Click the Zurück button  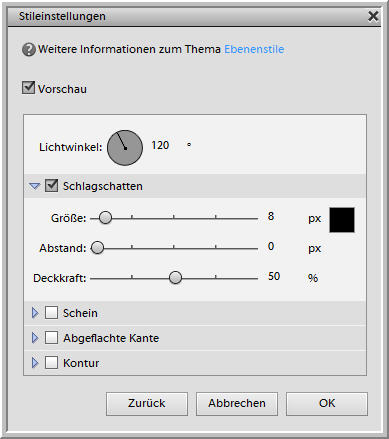147,404
